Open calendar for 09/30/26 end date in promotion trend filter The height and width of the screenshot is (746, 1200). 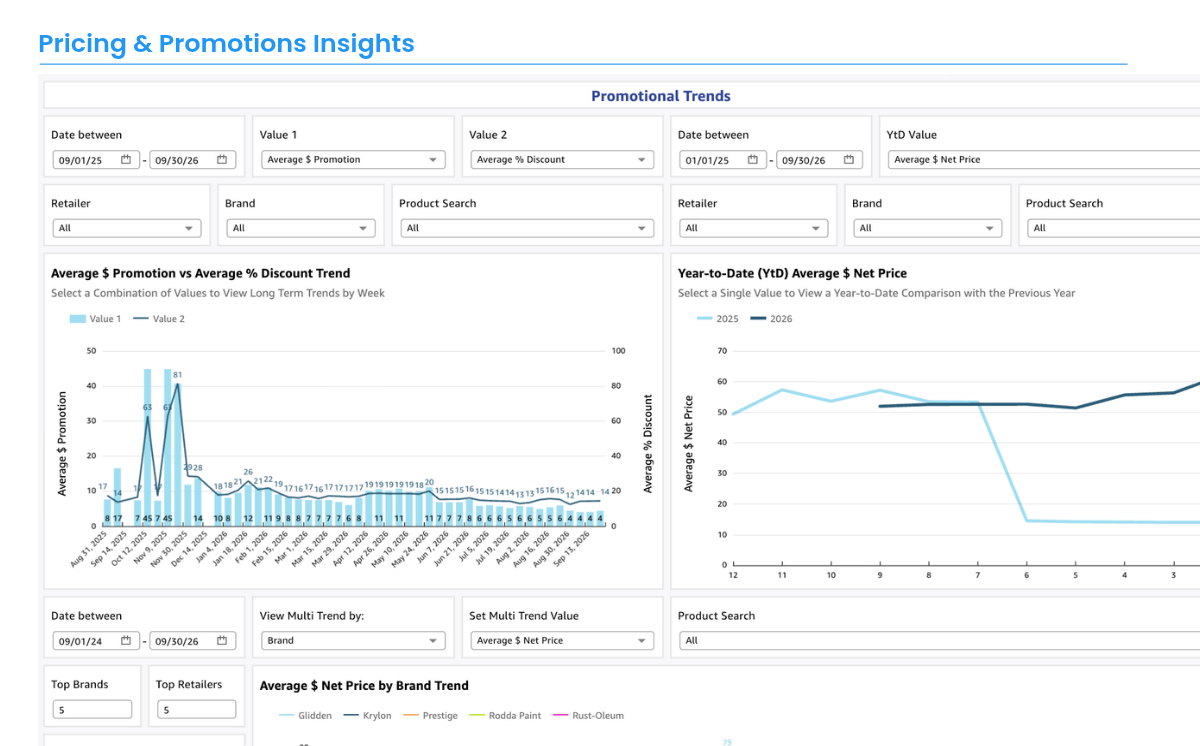click(222, 160)
